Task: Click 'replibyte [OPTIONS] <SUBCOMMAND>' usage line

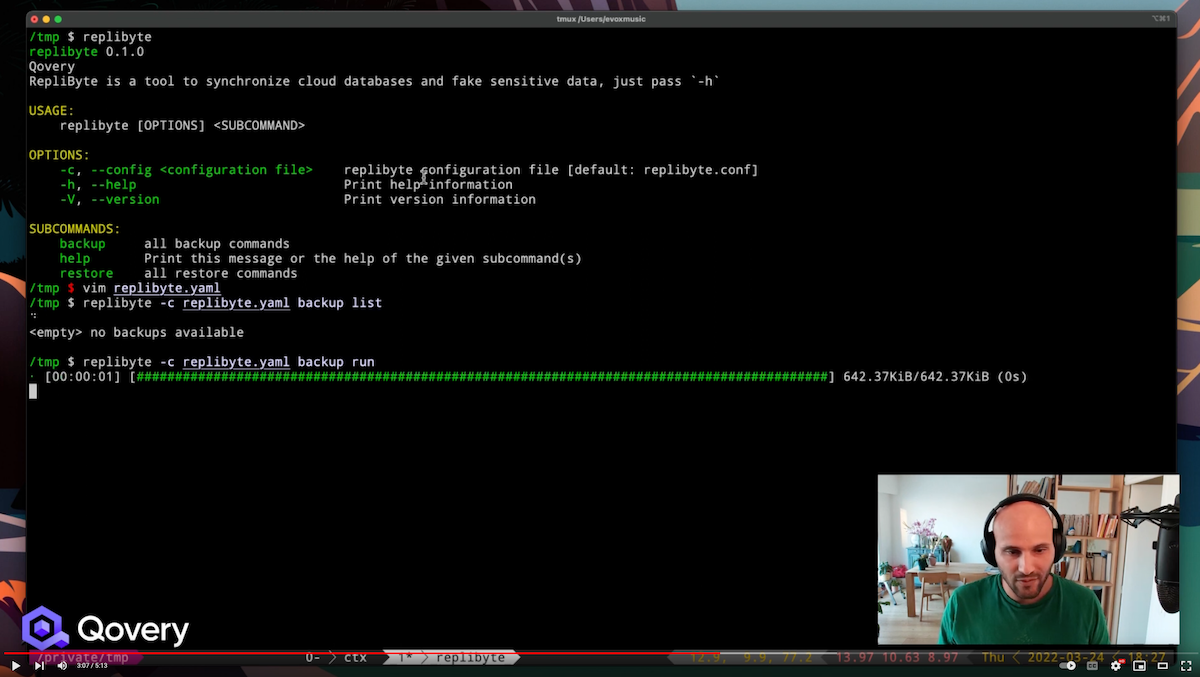Action: point(182,126)
